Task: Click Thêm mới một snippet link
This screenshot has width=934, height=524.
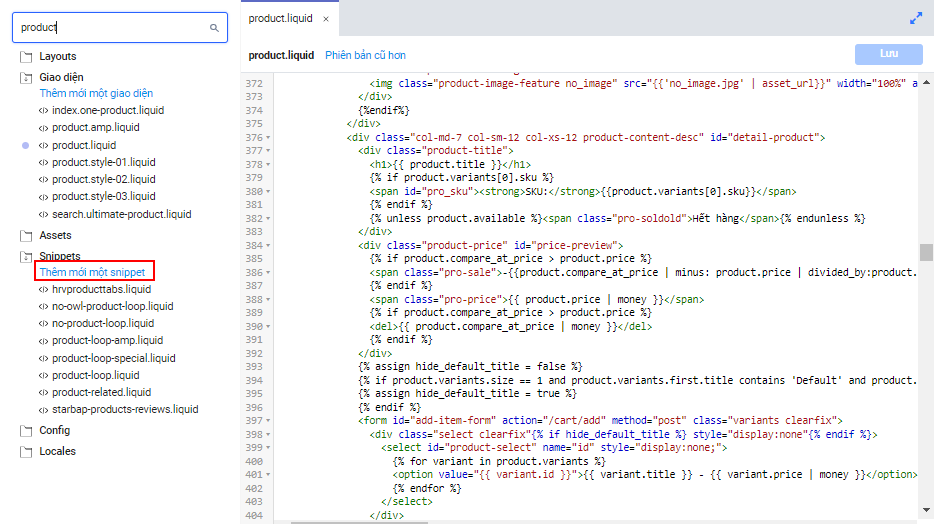Action: (92, 272)
